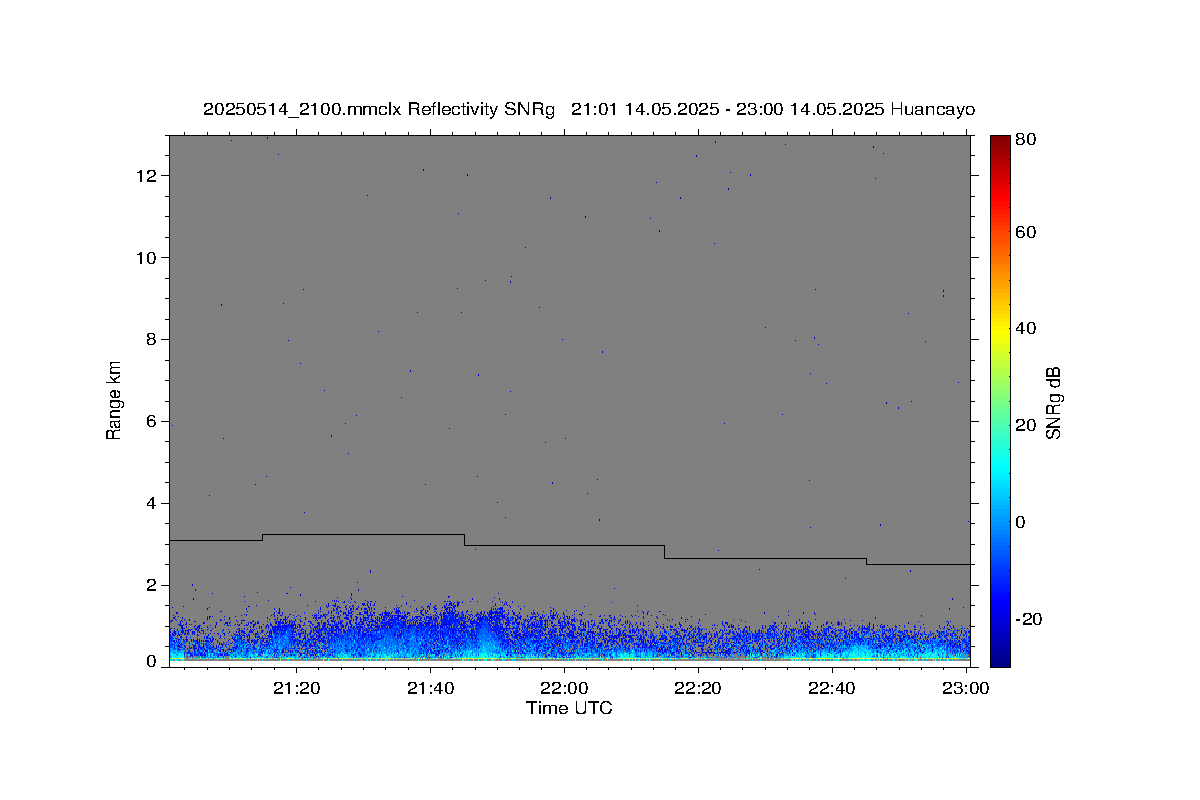
Task: Click the 0 range tick label
Action: 153,661
